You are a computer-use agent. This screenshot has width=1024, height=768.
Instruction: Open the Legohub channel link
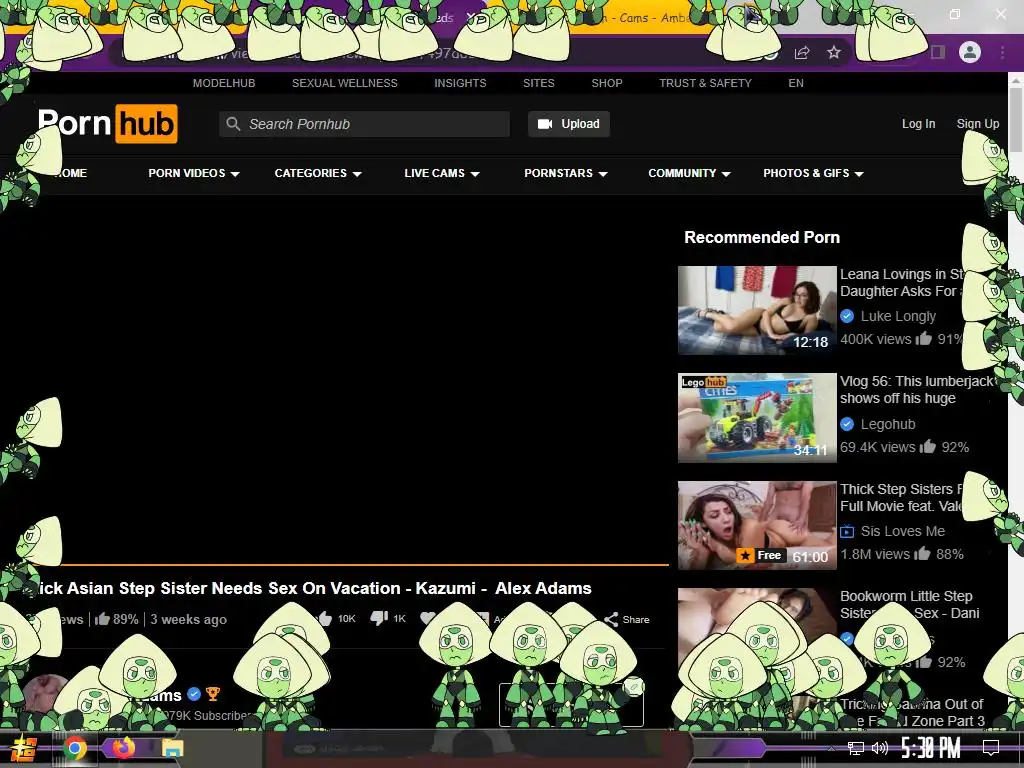coord(888,424)
